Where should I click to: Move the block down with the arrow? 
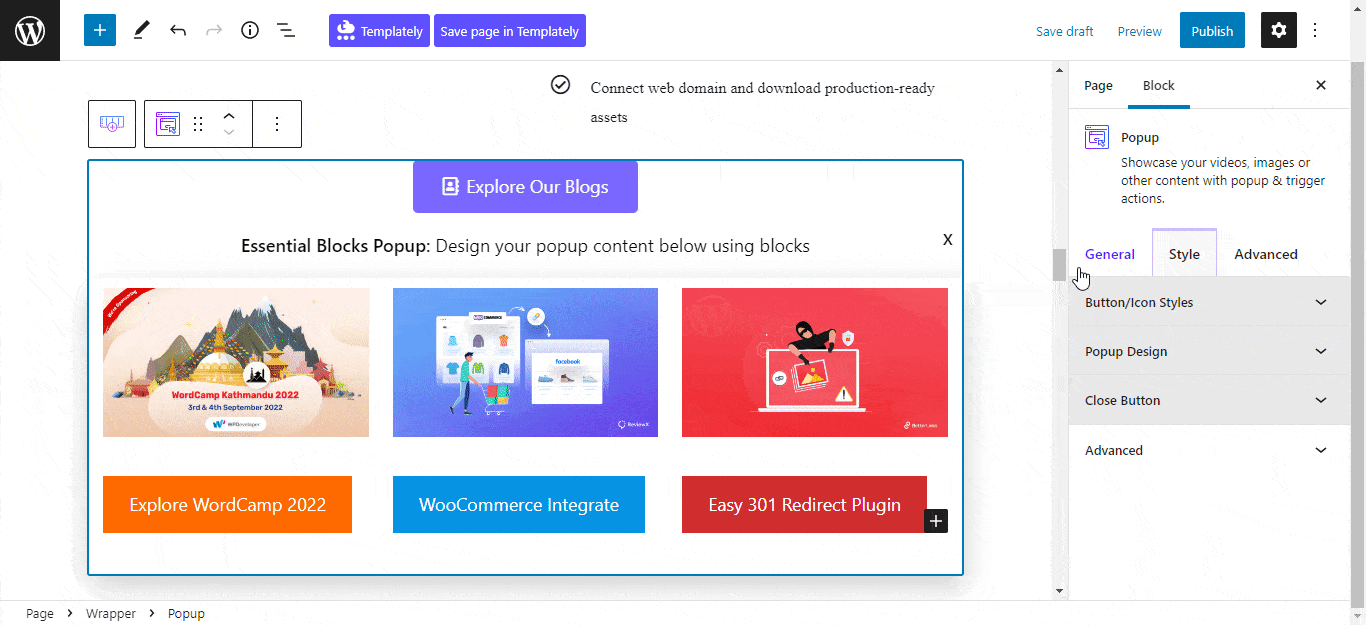coord(229,133)
